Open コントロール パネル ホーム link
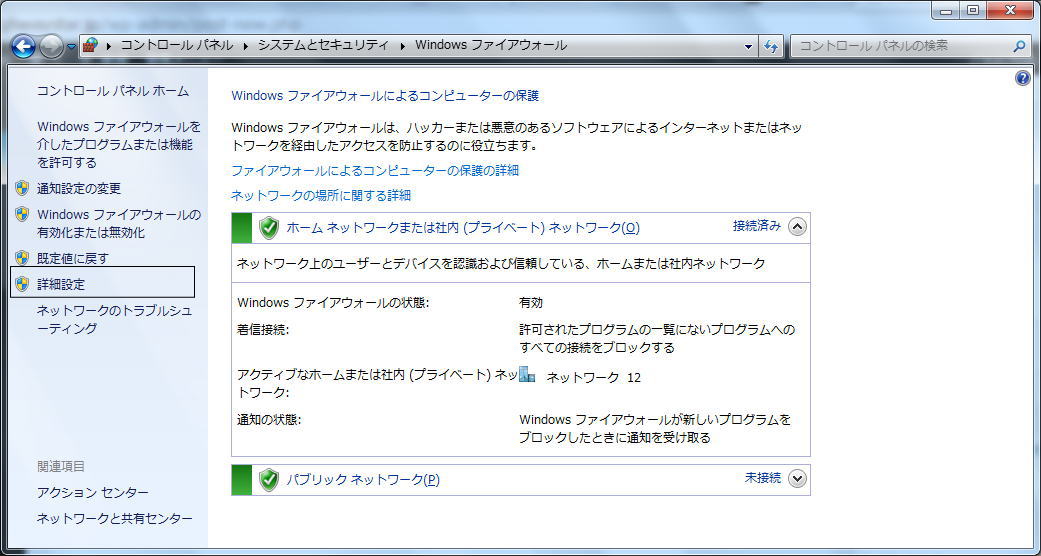The width and height of the screenshot is (1041, 556). (113, 91)
